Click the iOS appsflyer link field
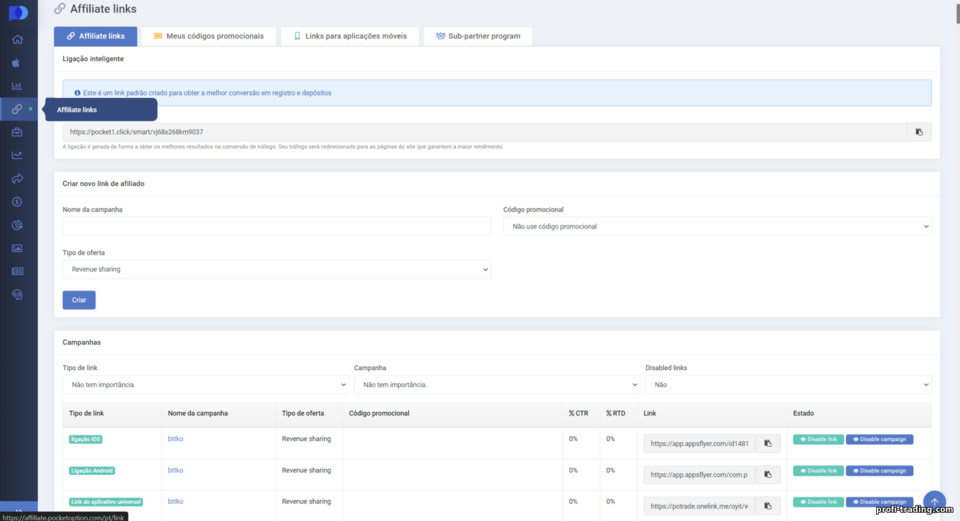This screenshot has width=960, height=521. pyautogui.click(x=699, y=443)
